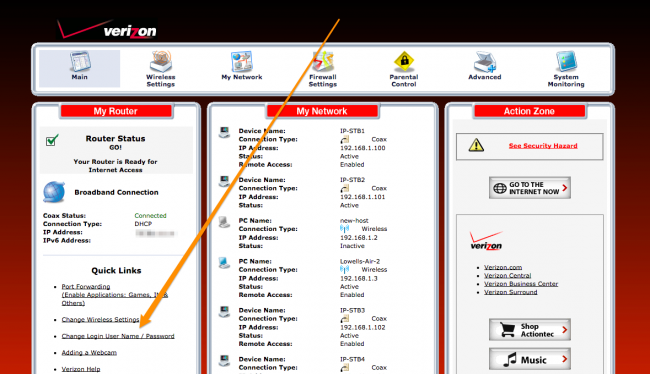
Task: Click the Broadband Connection label
Action: (x=116, y=192)
